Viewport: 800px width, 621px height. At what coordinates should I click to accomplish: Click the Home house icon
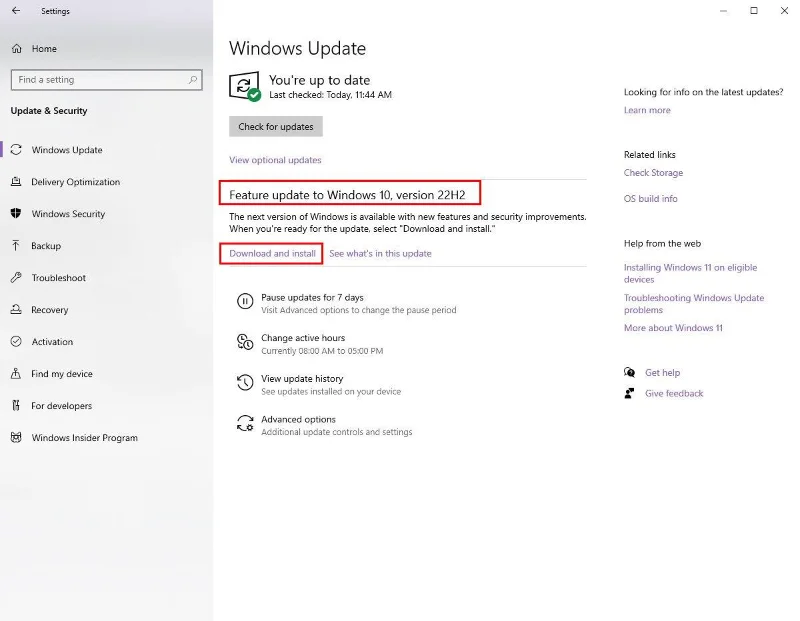[17, 48]
